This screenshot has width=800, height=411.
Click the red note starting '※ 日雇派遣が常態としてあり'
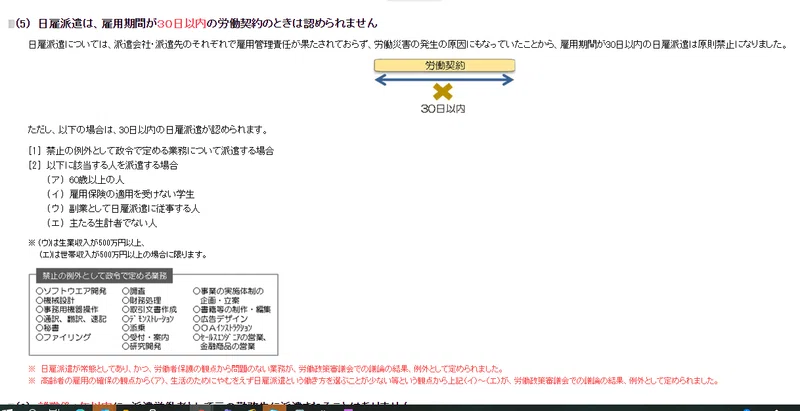(x=266, y=369)
